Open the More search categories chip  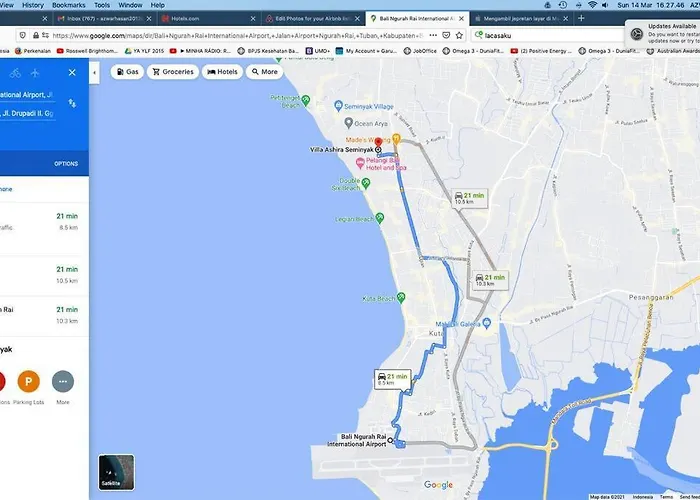264,72
